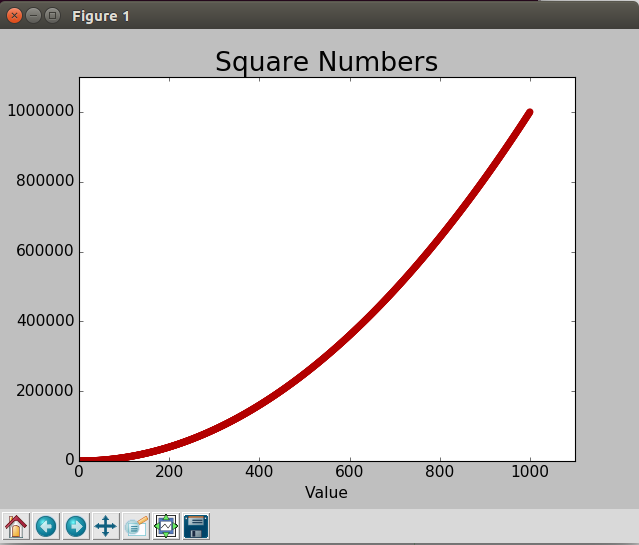This screenshot has height=545, width=639.
Task: Activate the Pan axes tool
Action: click(106, 526)
